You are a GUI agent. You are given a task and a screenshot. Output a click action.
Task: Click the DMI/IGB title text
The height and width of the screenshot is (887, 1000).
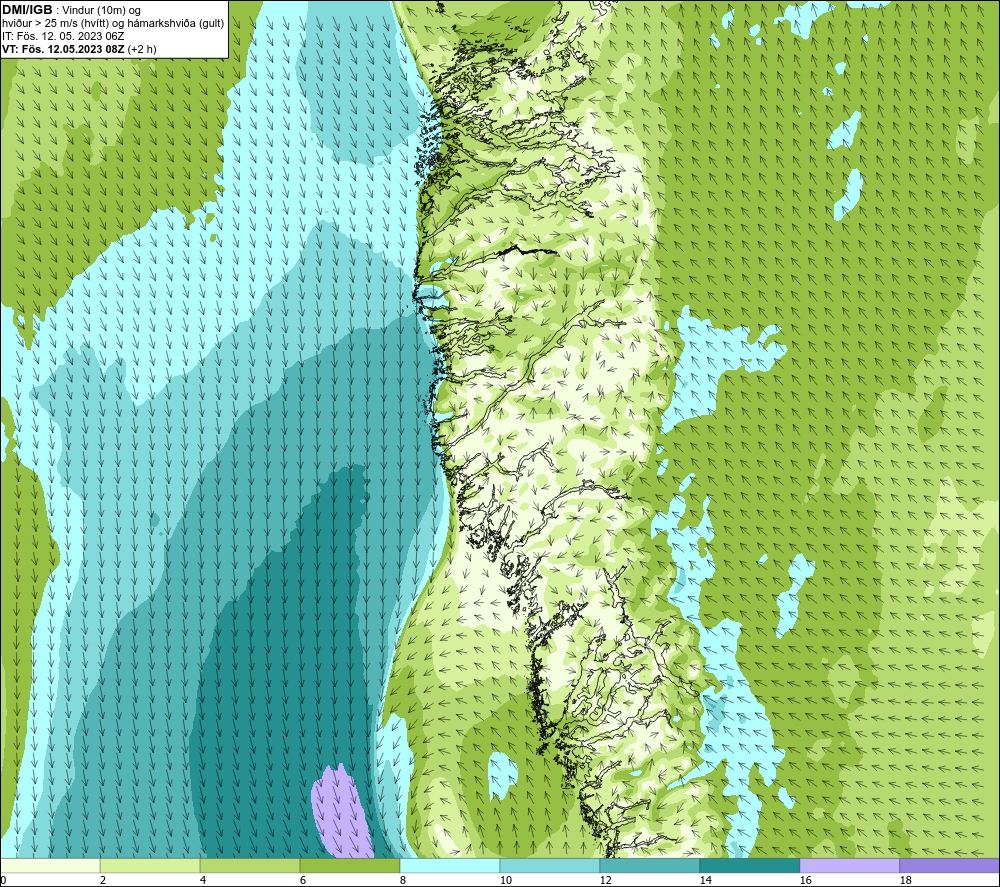(27, 10)
